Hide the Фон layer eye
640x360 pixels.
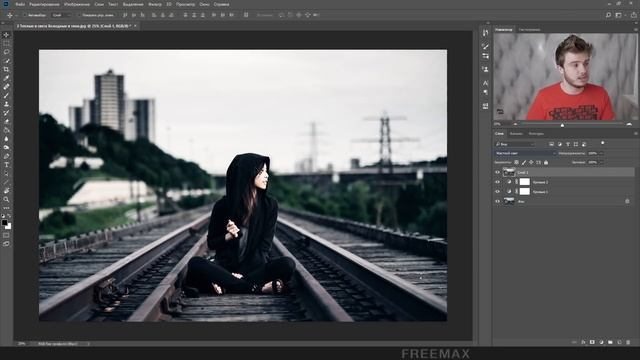tap(498, 201)
